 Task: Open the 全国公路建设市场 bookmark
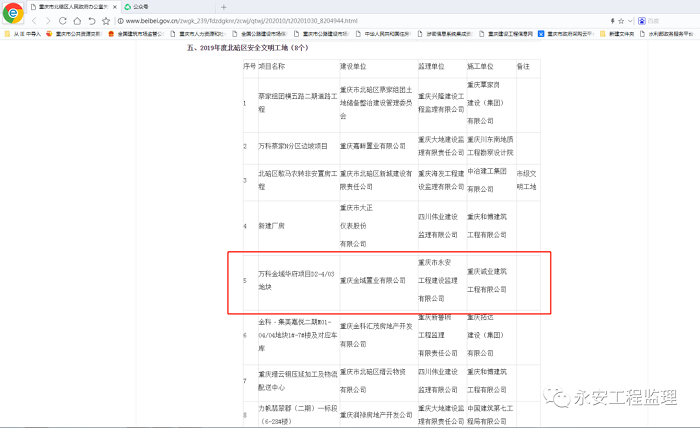click(x=259, y=33)
